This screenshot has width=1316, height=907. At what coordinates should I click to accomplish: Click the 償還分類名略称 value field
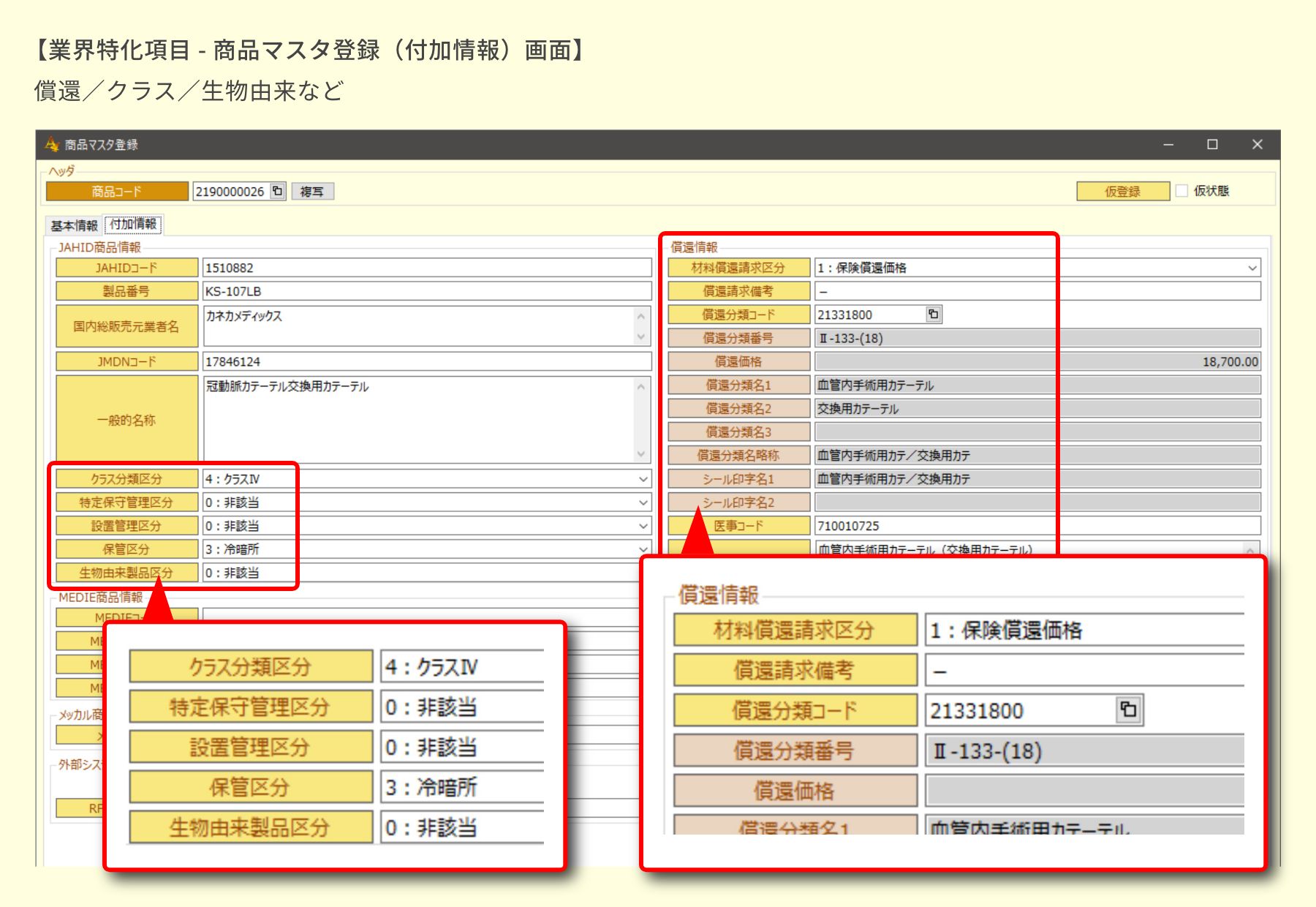(x=1037, y=455)
